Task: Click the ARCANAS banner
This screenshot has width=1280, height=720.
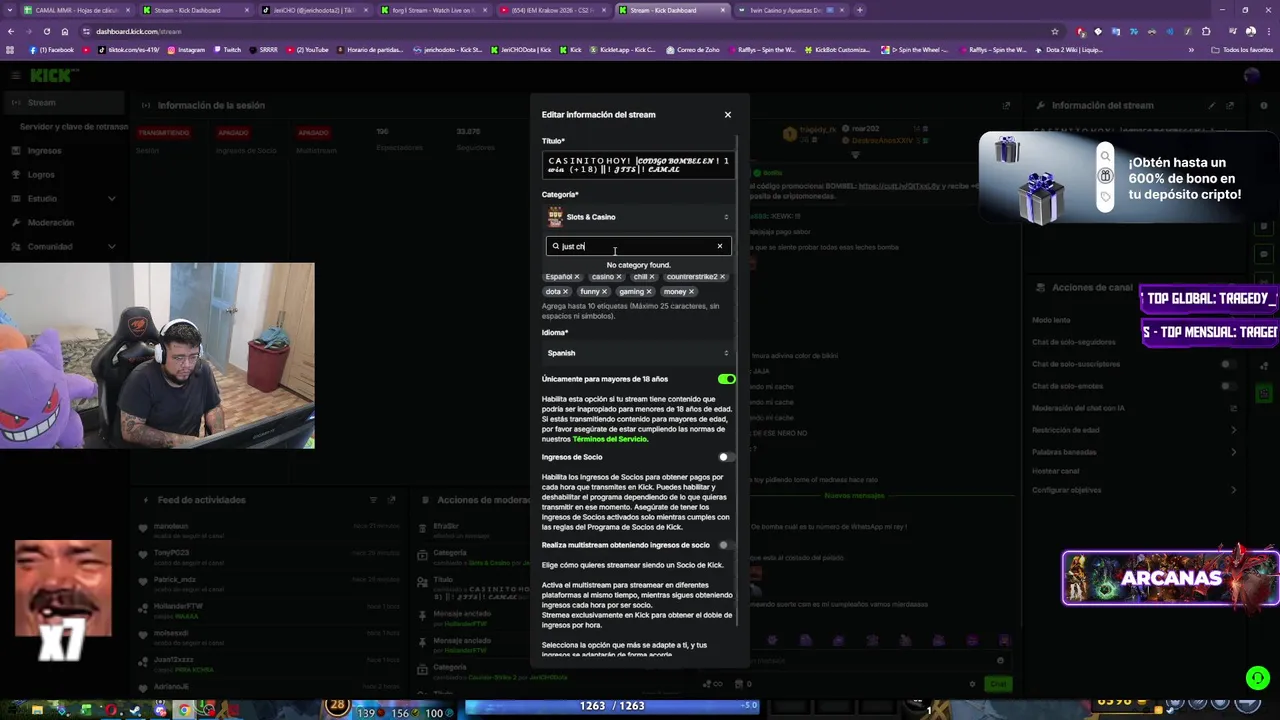Action: [1170, 578]
